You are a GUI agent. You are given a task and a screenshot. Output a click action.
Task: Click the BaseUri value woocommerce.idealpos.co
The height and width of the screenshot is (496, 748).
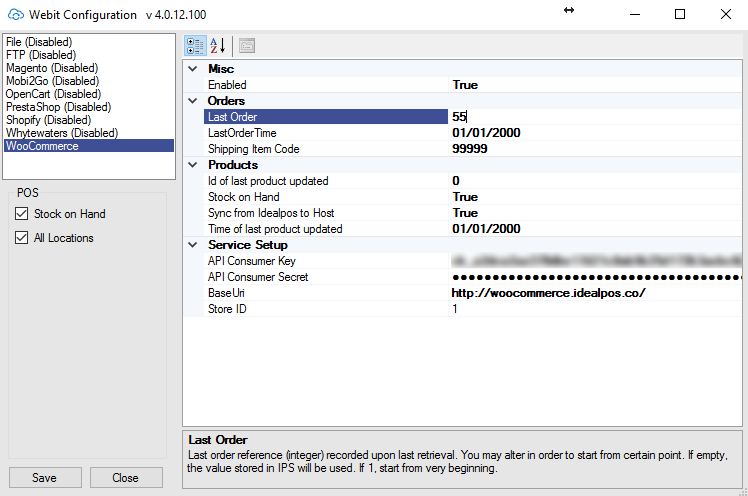595,293
